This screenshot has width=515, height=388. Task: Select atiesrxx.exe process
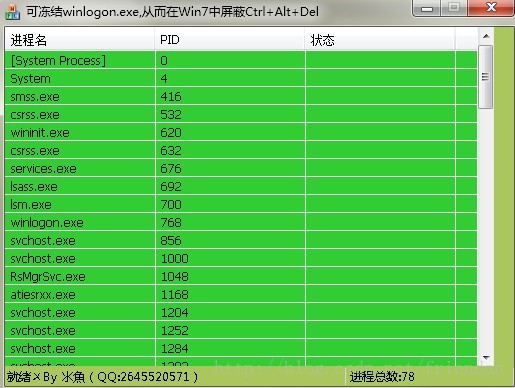pyautogui.click(x=241, y=294)
